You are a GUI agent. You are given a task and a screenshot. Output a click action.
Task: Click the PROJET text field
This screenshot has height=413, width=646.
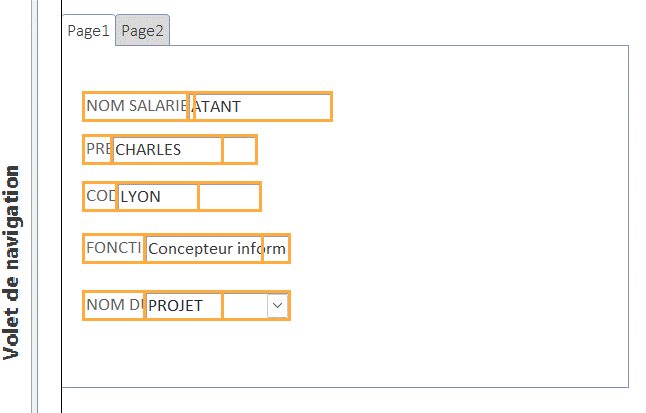[x=184, y=305]
